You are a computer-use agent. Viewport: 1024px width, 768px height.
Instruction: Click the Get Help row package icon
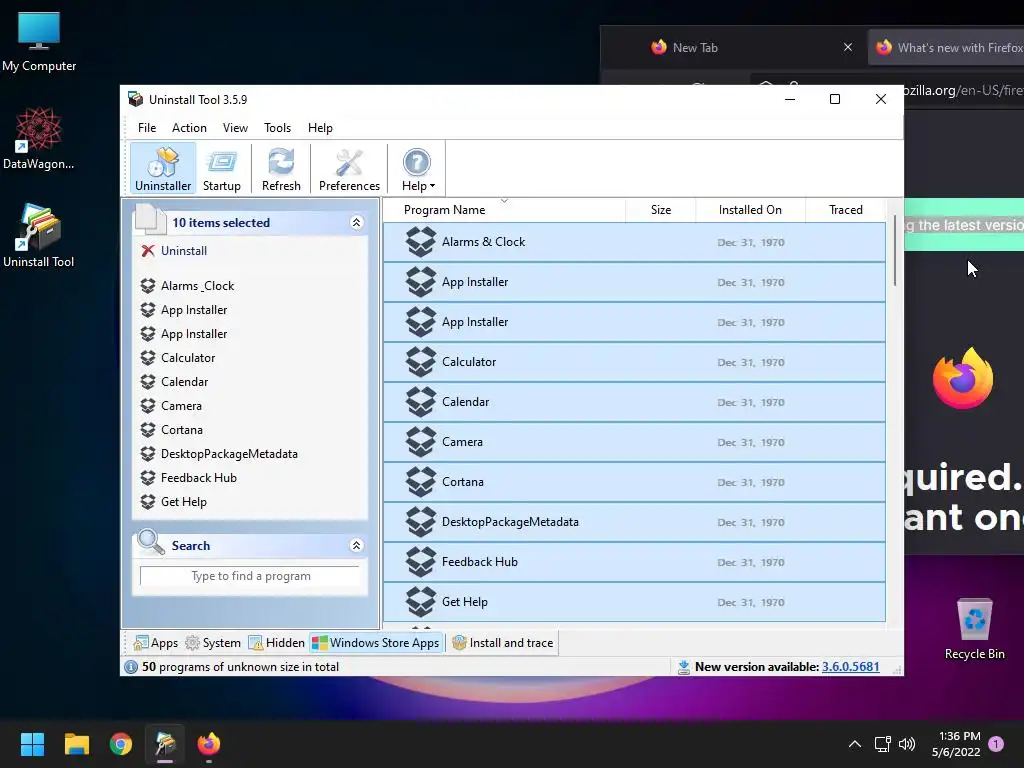tap(421, 601)
